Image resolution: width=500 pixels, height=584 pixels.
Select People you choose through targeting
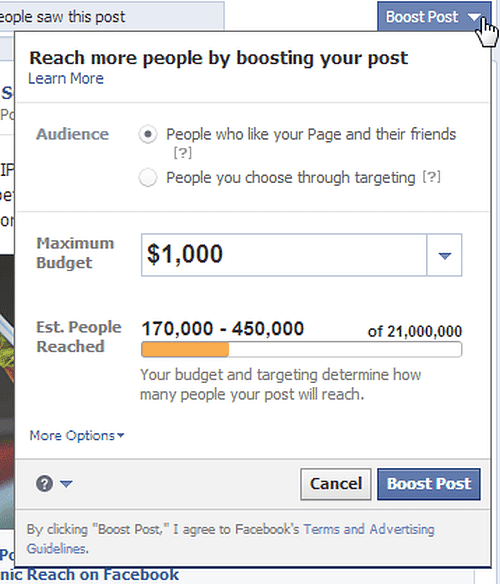click(148, 178)
